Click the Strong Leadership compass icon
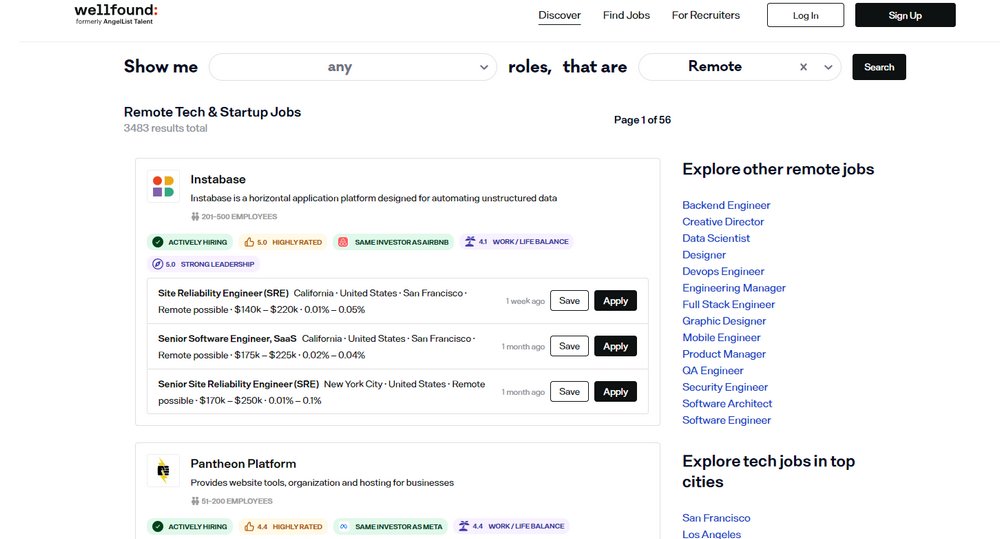This screenshot has width=1000, height=539. [x=158, y=264]
